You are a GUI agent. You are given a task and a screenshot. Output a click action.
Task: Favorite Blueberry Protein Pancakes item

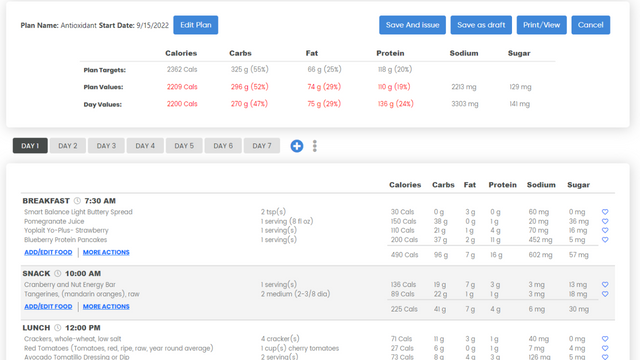[605, 240]
